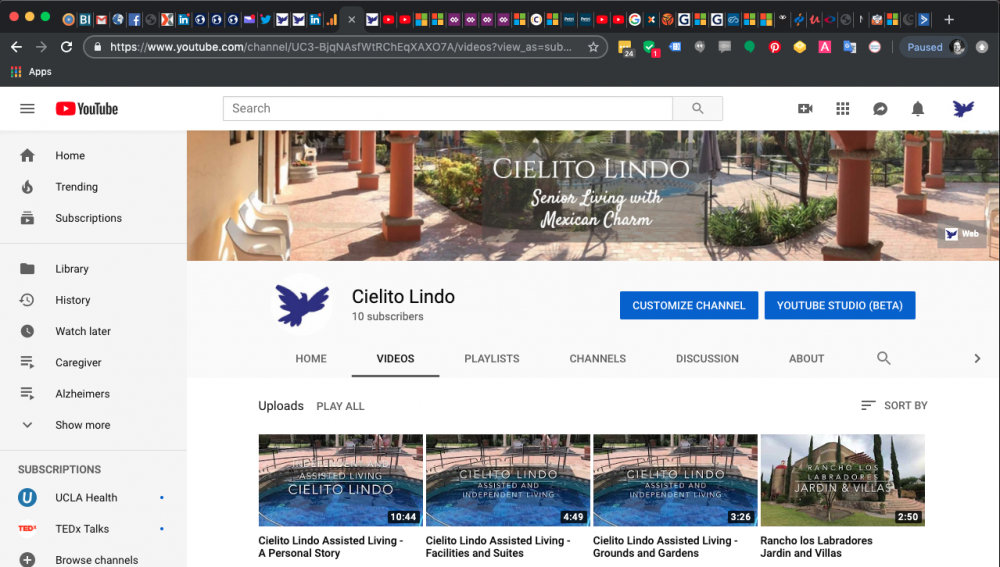Click the search magnifier button

tap(697, 109)
